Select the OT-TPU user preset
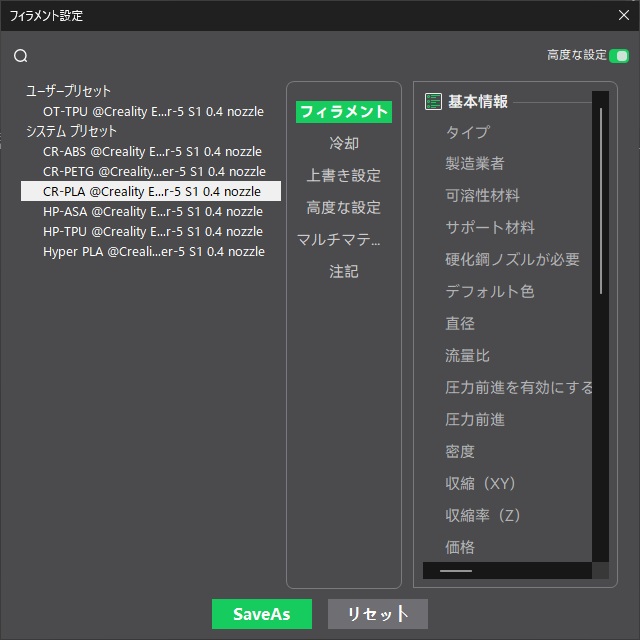 coord(153,111)
